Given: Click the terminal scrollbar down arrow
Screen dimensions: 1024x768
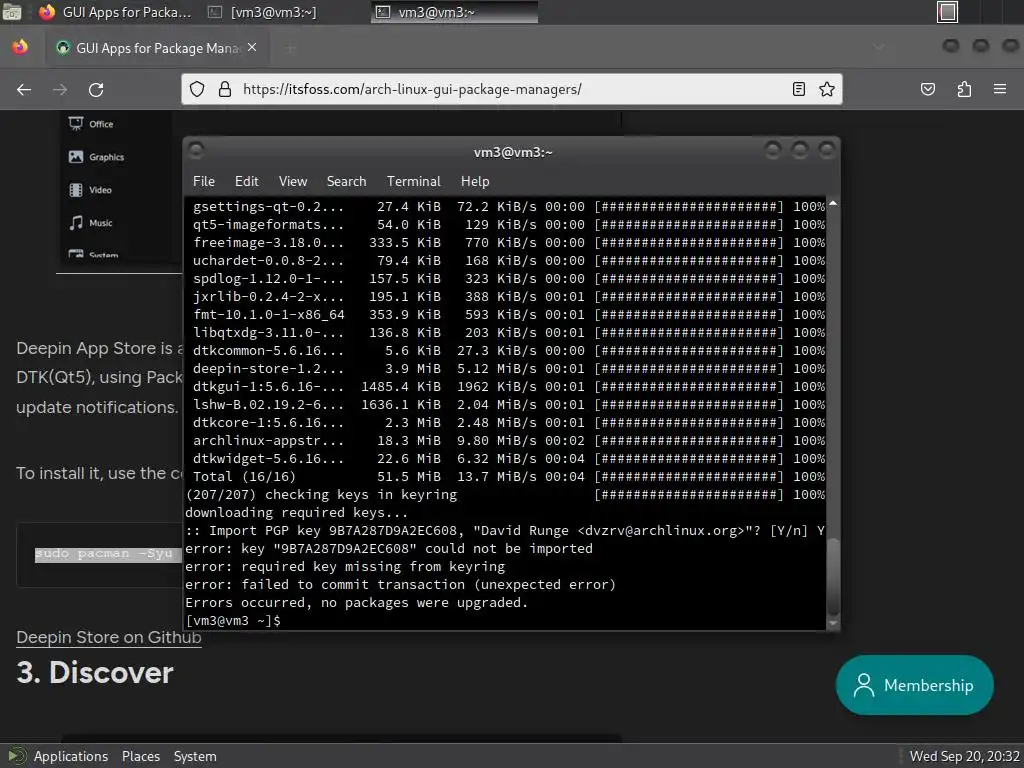Looking at the screenshot, I should tap(833, 623).
